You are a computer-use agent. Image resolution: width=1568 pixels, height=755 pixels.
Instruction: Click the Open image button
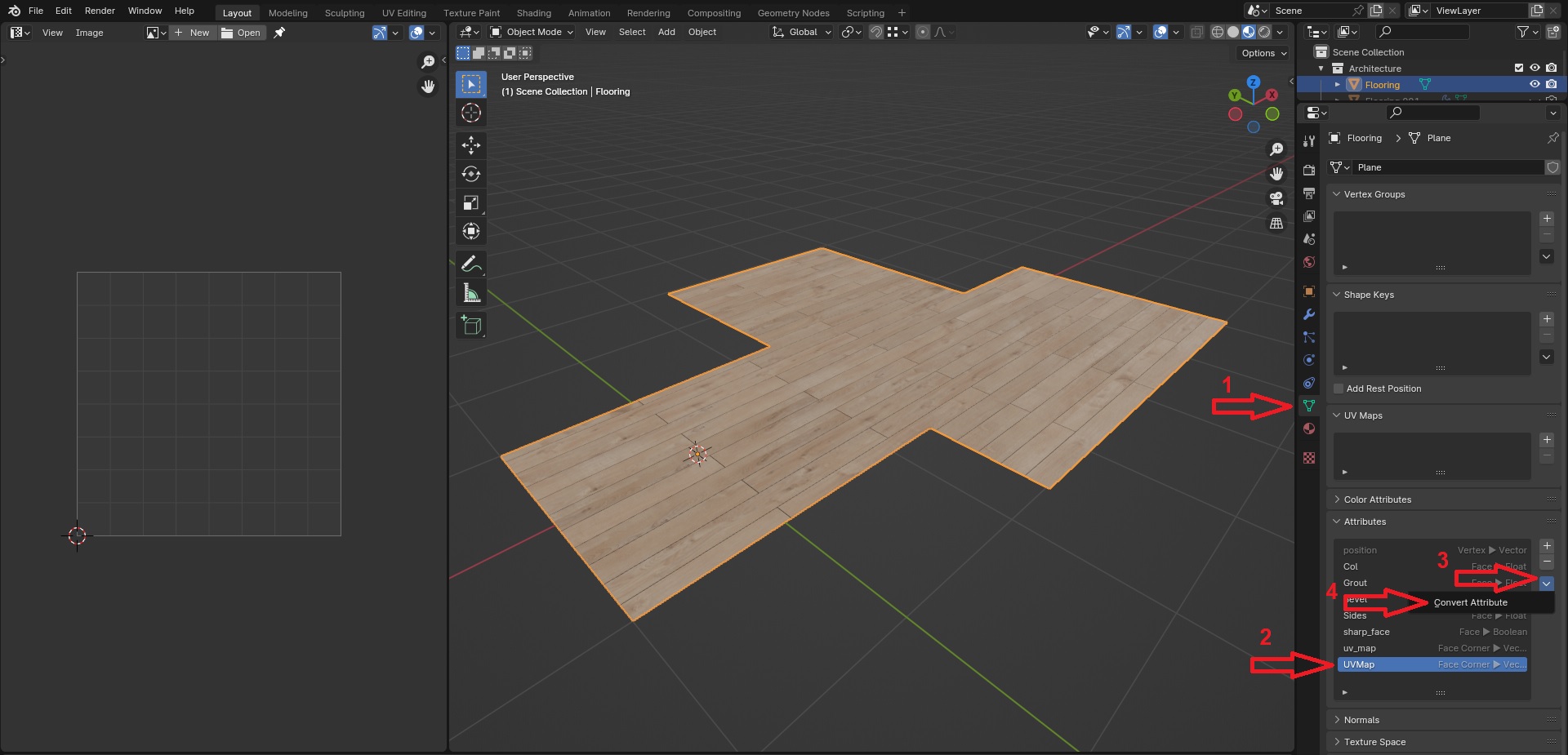coord(241,33)
